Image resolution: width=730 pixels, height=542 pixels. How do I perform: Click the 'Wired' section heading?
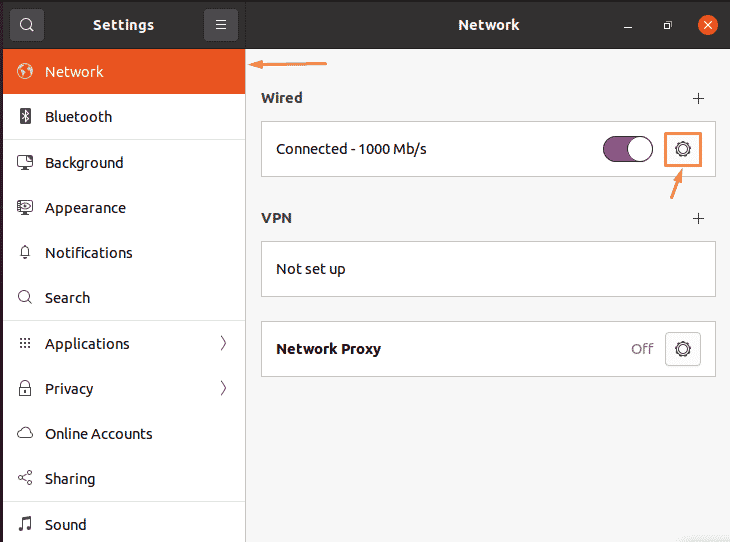[x=282, y=98]
